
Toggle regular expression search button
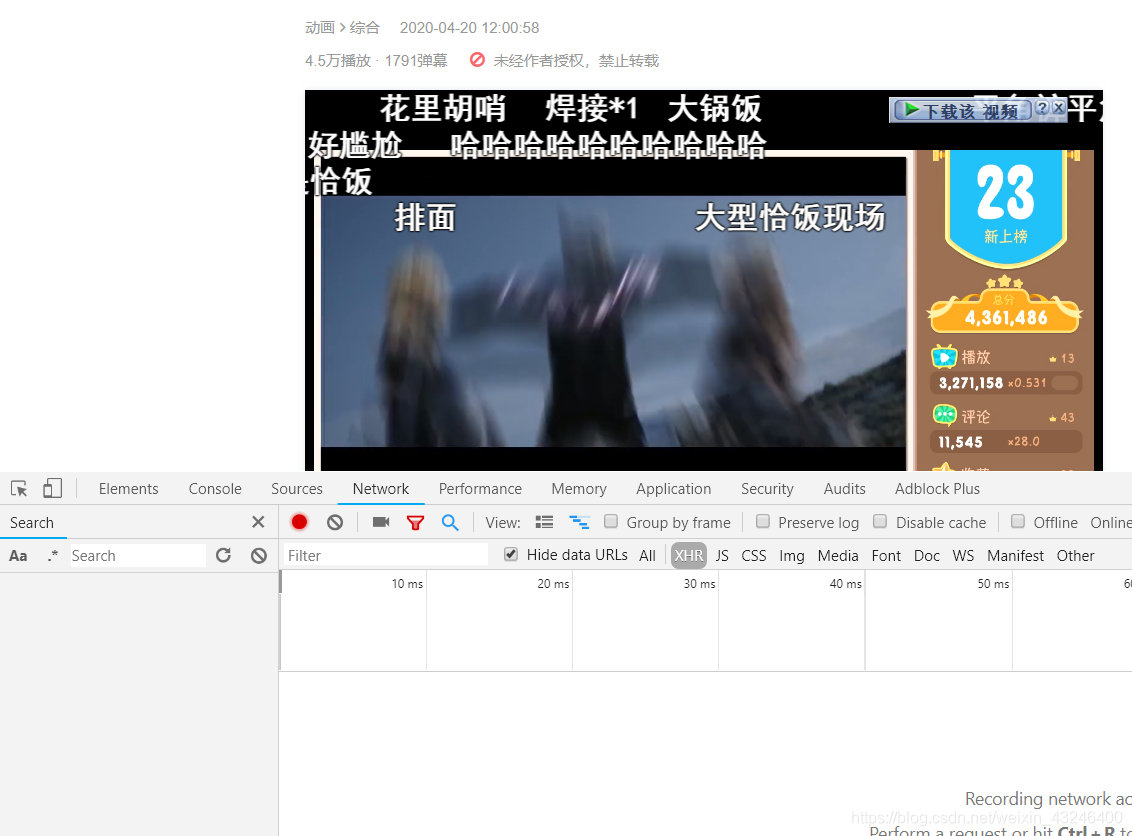(x=53, y=555)
